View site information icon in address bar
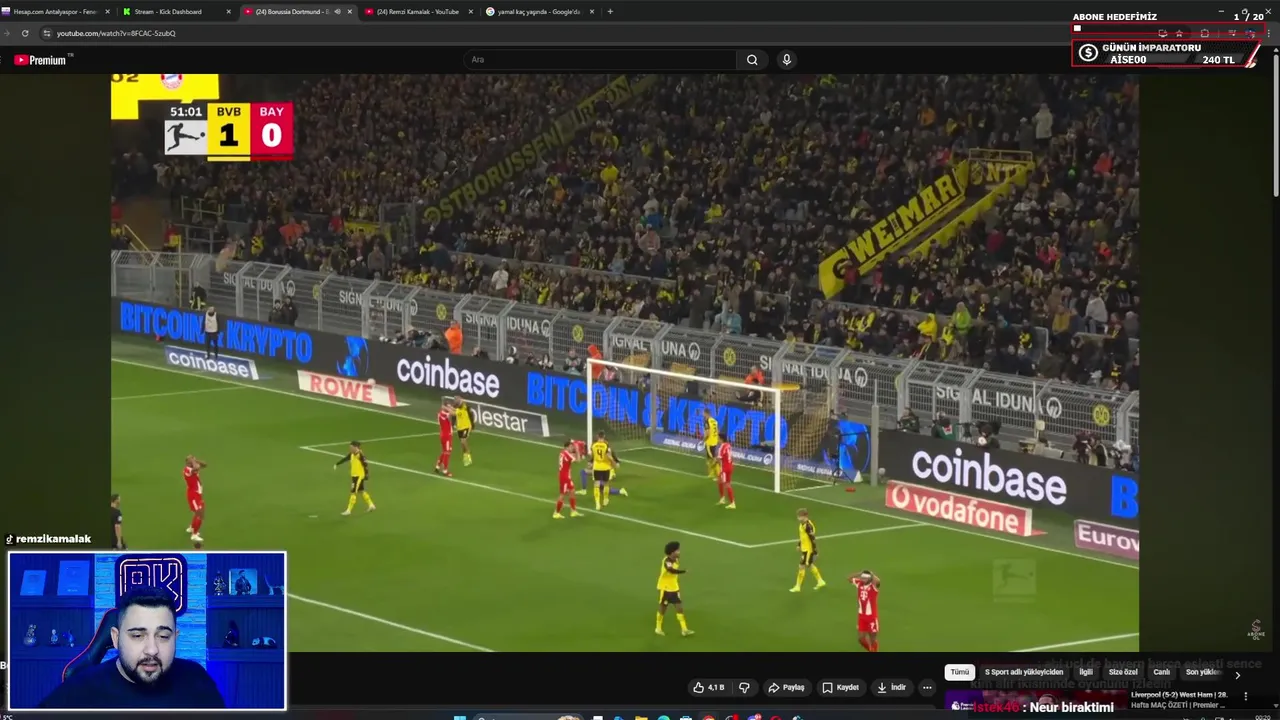This screenshot has height=720, width=1280. pyautogui.click(x=46, y=33)
